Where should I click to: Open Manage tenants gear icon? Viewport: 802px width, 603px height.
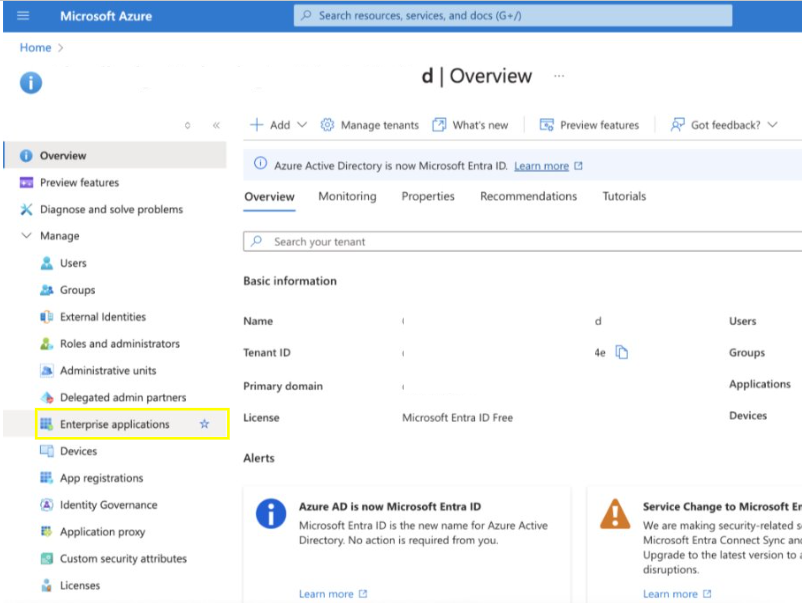coord(327,125)
